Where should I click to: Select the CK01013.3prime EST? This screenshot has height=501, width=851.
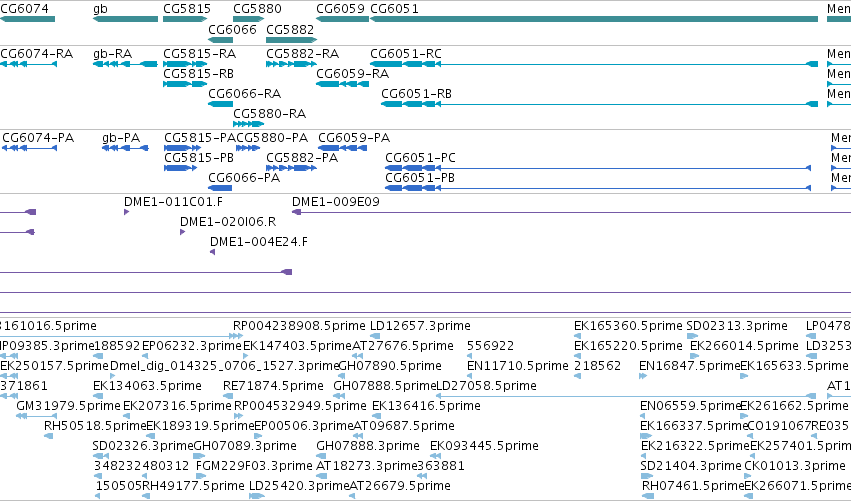747,477
